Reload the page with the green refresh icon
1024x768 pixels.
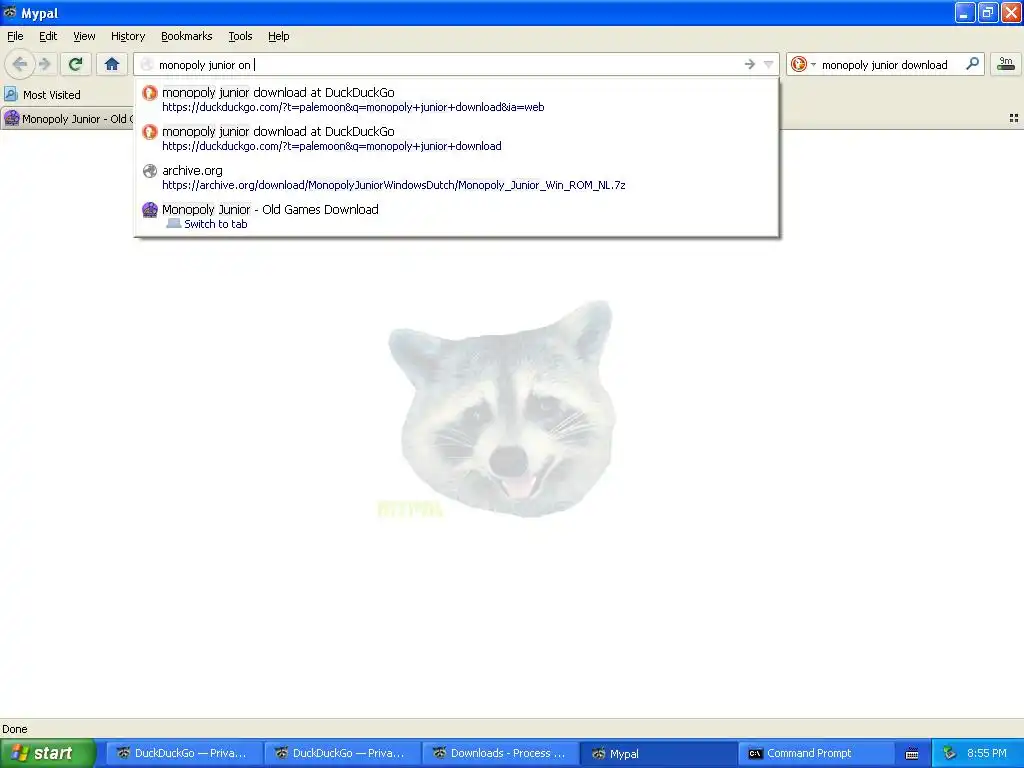click(76, 64)
